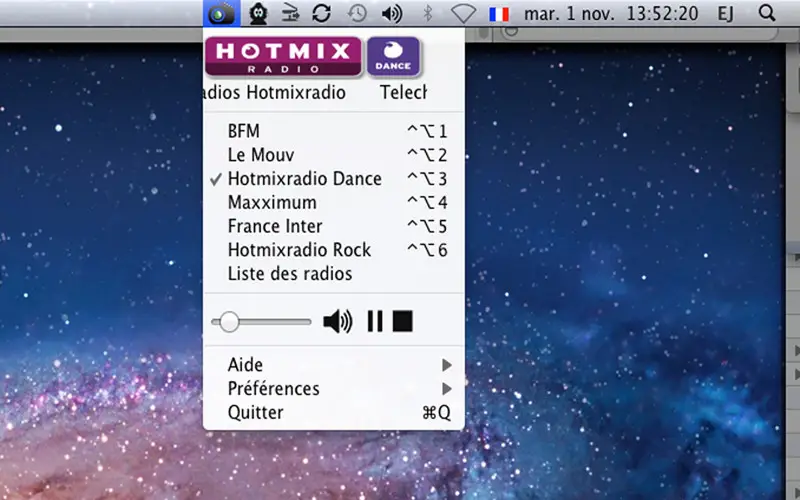Viewport: 800px width, 500px height.
Task: Click the date and clock in menu bar
Action: point(611,13)
